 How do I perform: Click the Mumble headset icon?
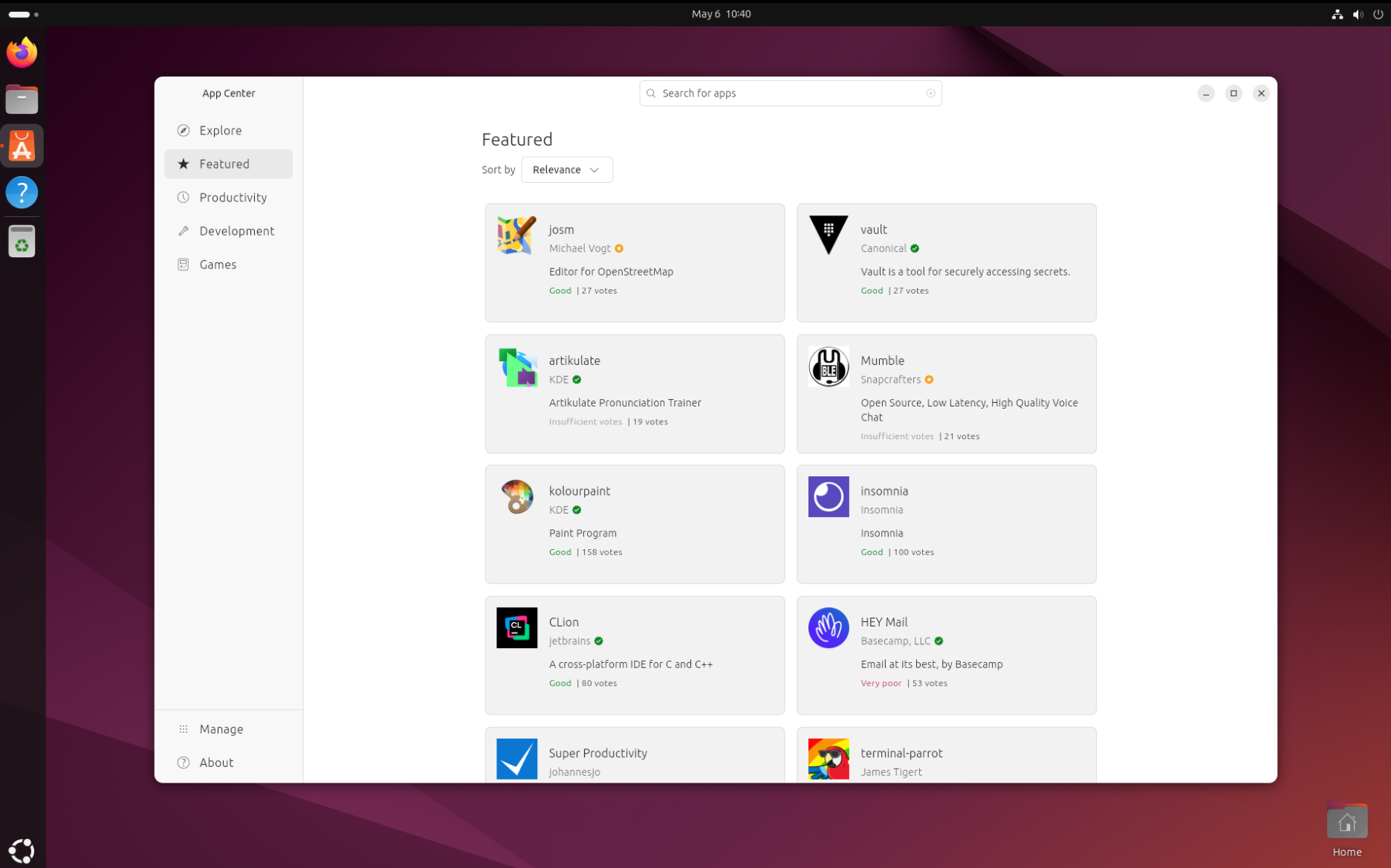pos(828,366)
